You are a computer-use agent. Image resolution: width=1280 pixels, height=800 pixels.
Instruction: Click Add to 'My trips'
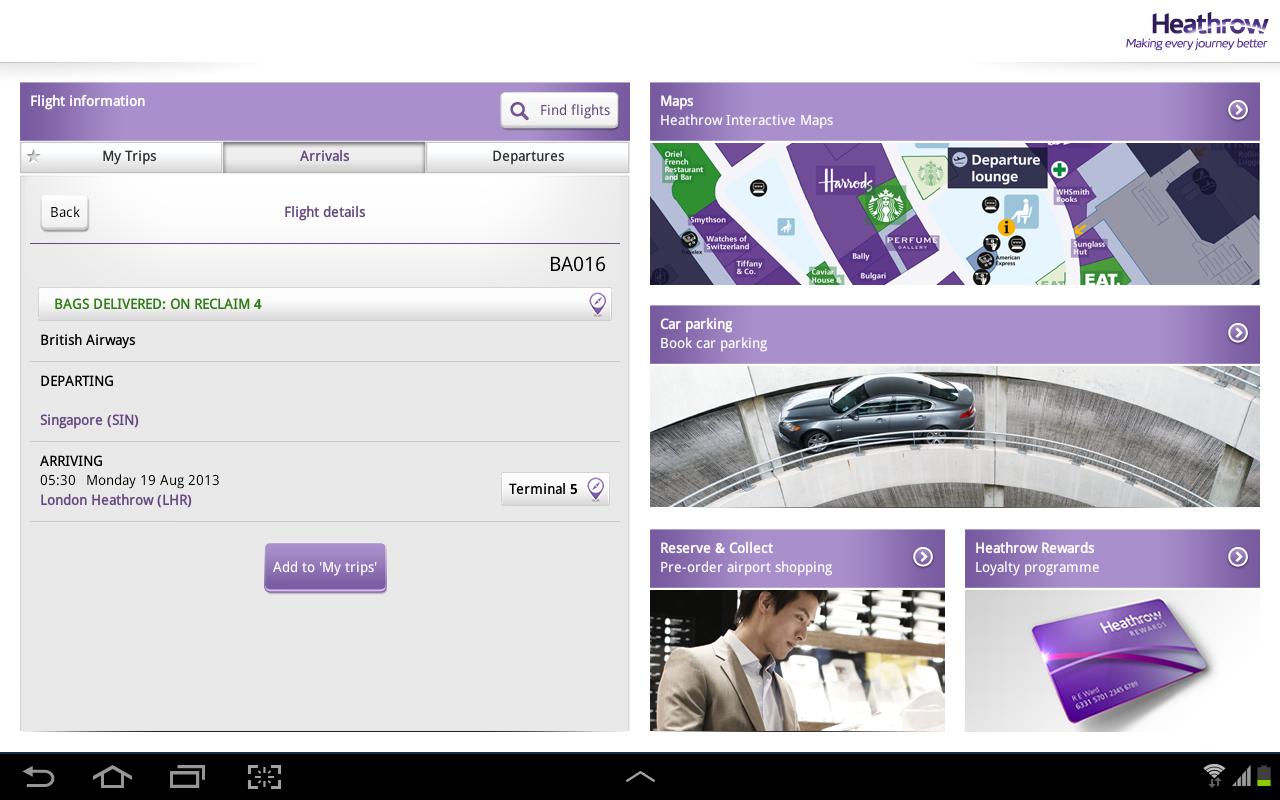pos(325,566)
